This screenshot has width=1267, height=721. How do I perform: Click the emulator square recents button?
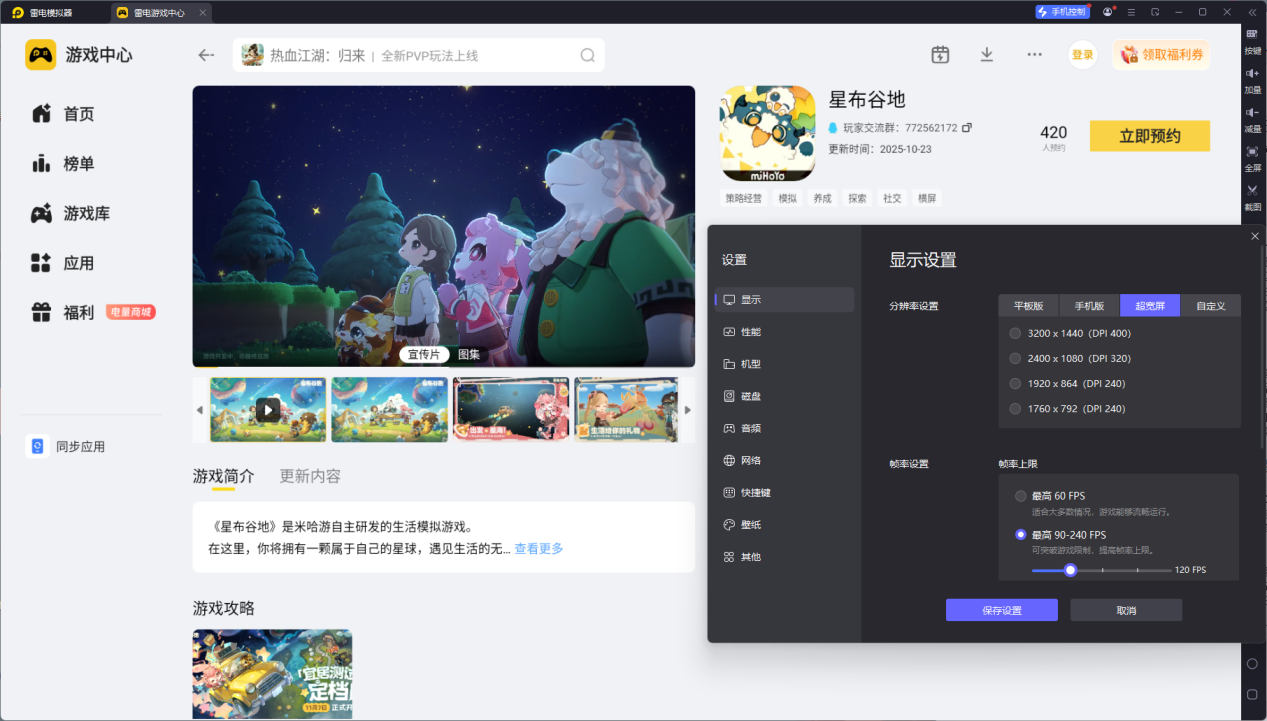tap(1252, 695)
